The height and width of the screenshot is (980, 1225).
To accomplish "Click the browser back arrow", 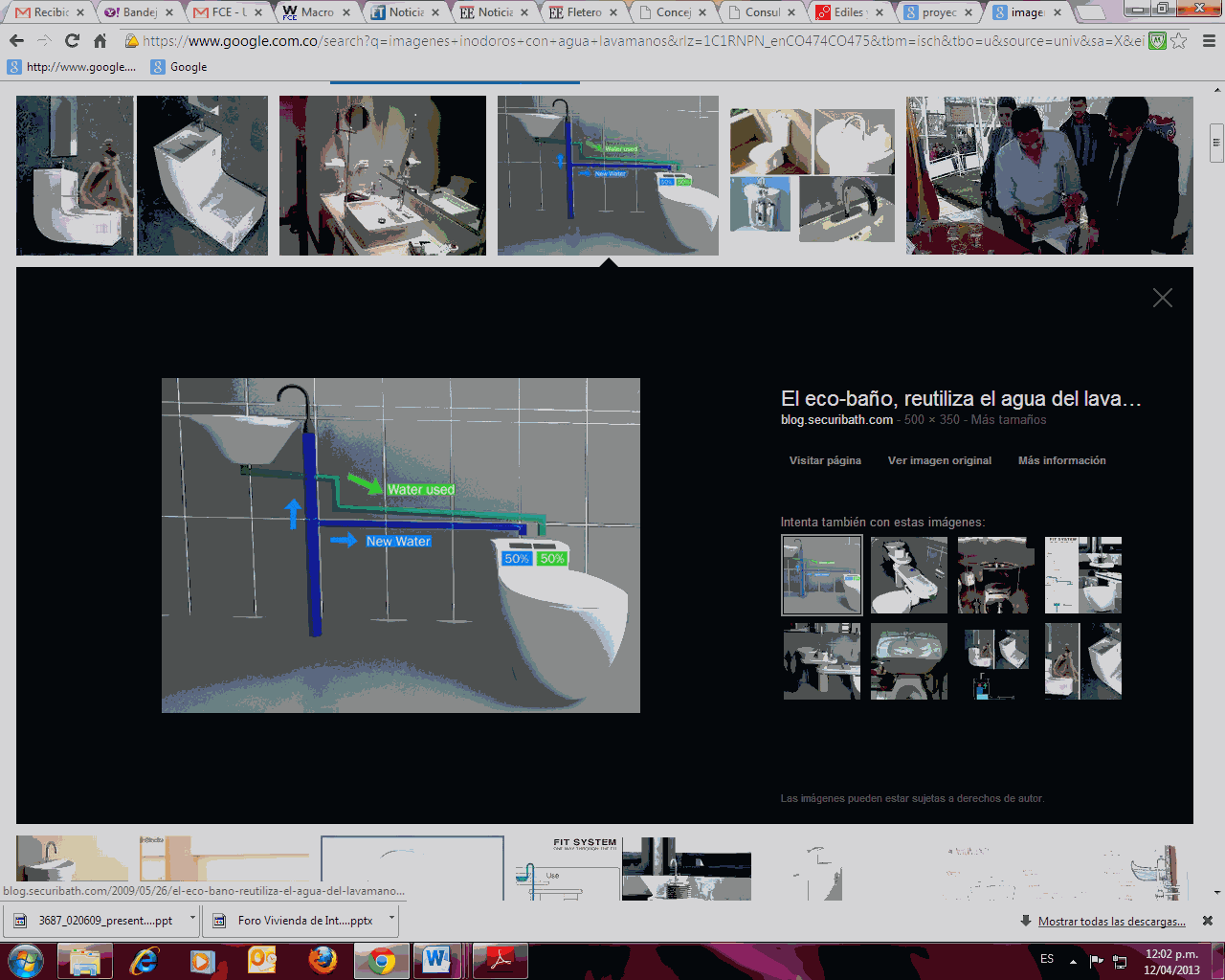I will coord(16,41).
